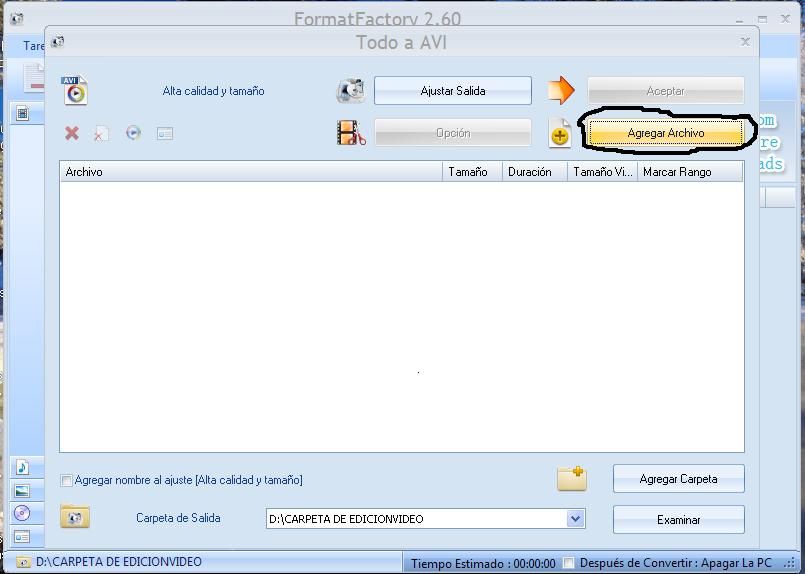Viewport: 805px width, 574px height.
Task: Click Tiempo Estimado : 00:00:00 in status bar
Action: pyautogui.click(x=483, y=564)
